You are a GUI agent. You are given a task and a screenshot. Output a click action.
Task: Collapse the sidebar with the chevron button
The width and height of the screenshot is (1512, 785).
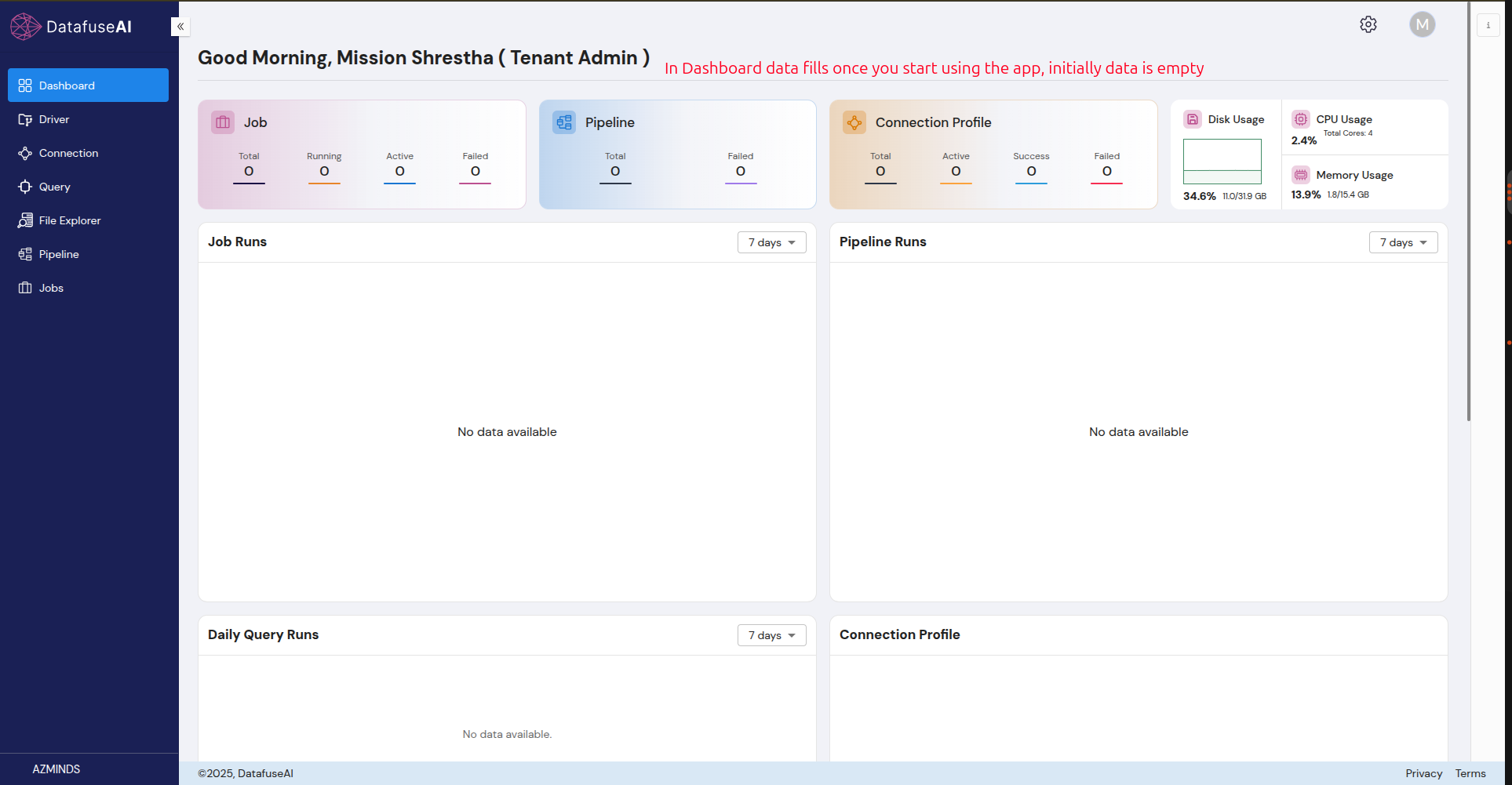click(x=180, y=26)
